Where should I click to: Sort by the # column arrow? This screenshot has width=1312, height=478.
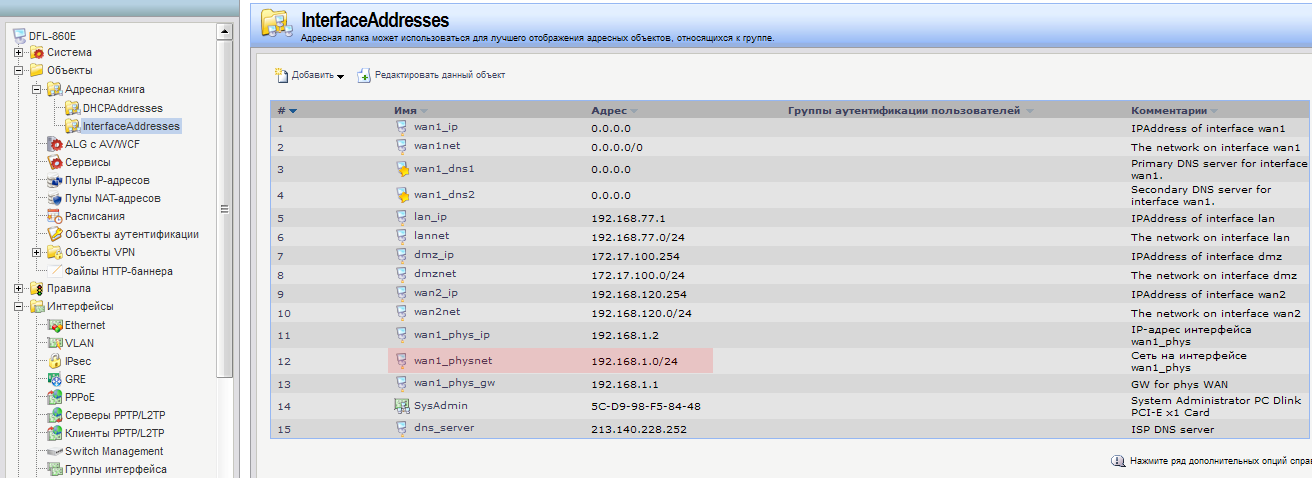pyautogui.click(x=293, y=111)
